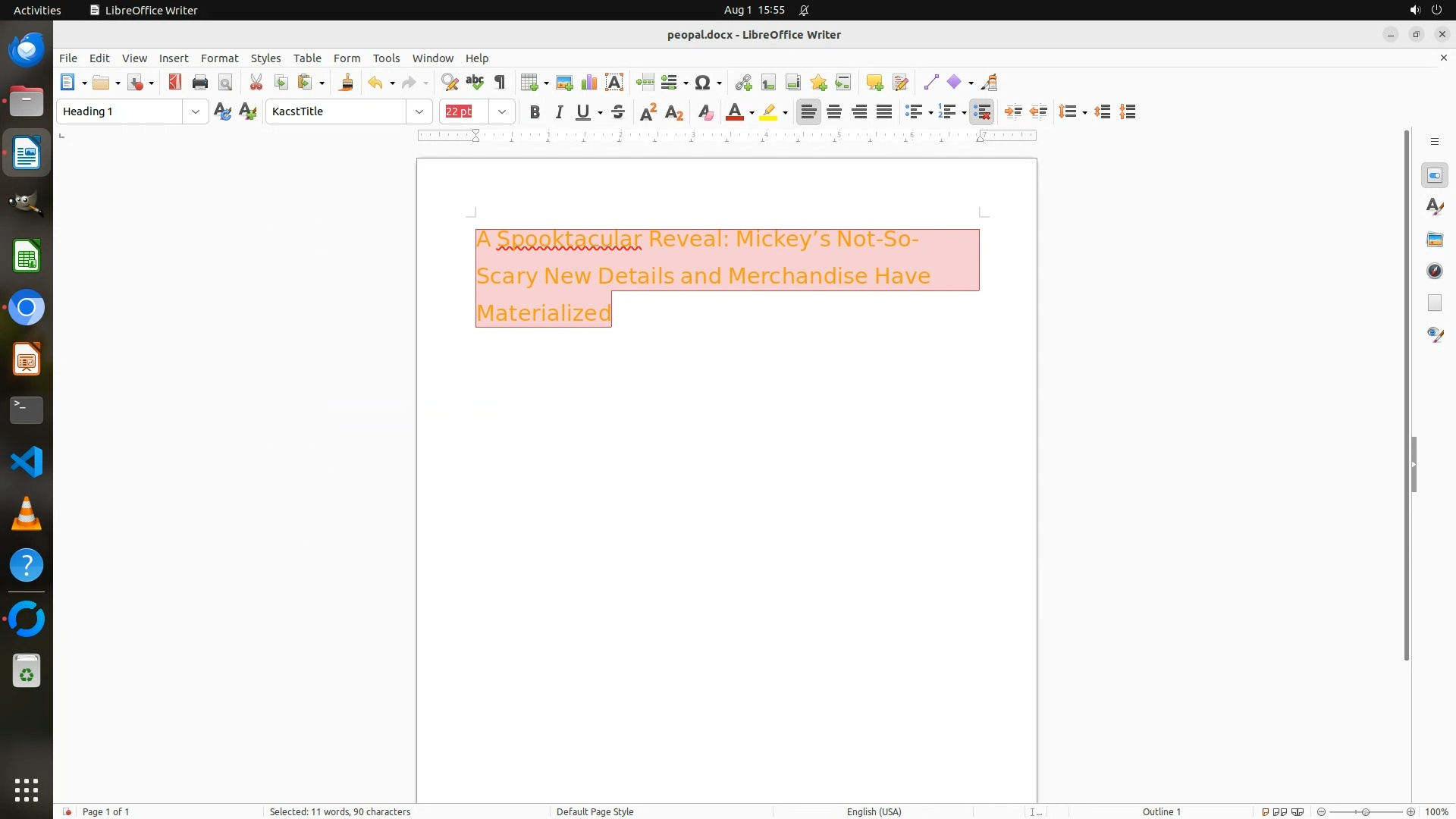Screen dimensions: 1456x819
Task: Click the Print icon
Action: 200,83
